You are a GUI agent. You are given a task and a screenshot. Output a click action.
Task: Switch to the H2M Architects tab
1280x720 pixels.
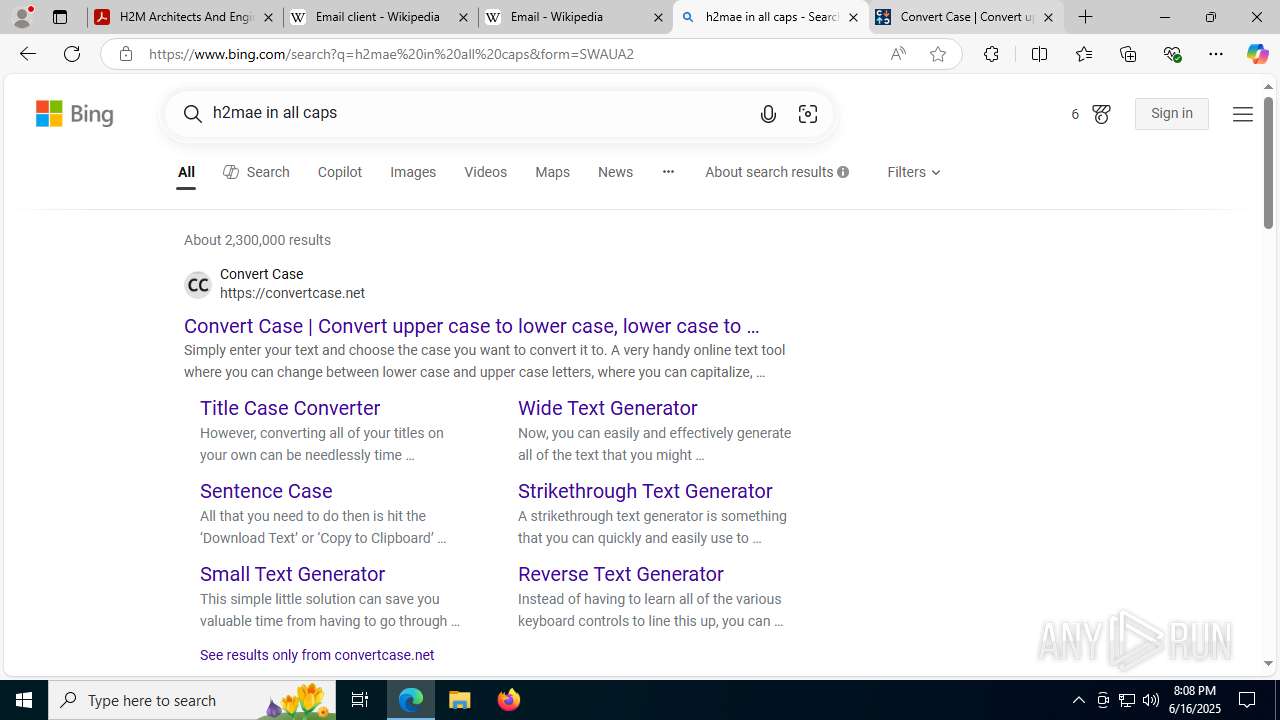(x=185, y=17)
